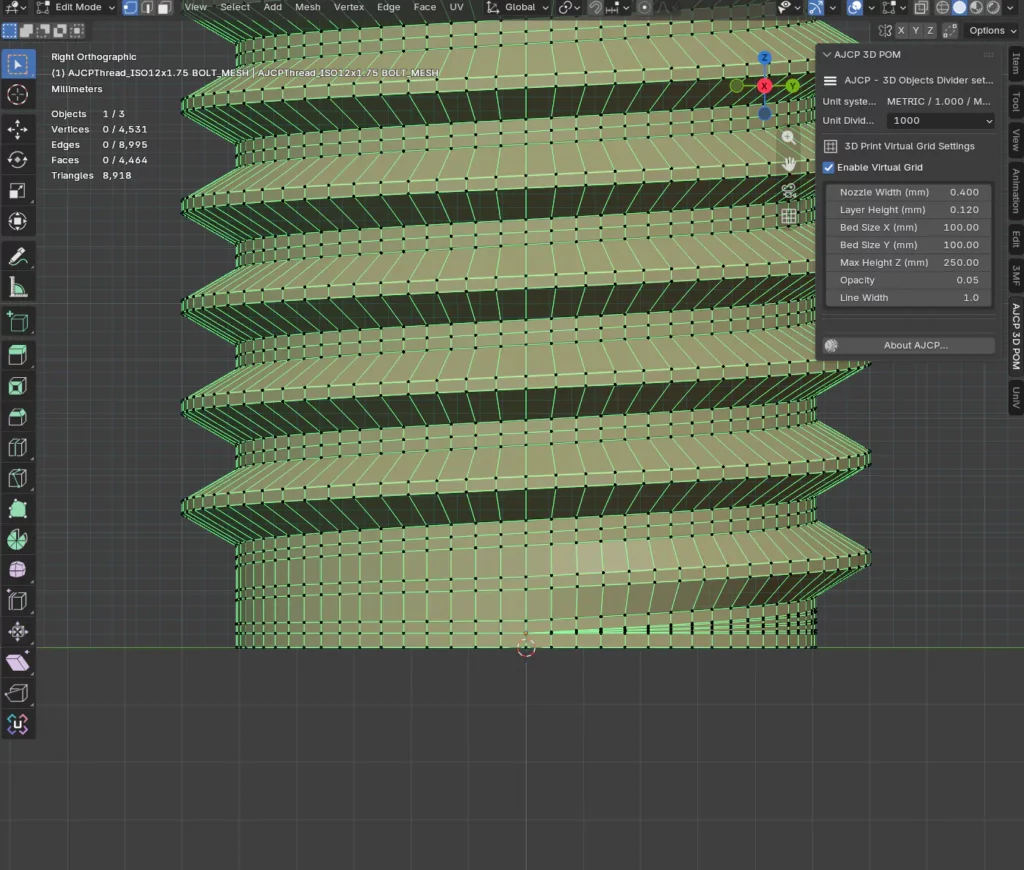Select the Move tool in toolbar
This screenshot has height=870, width=1024.
(18, 129)
